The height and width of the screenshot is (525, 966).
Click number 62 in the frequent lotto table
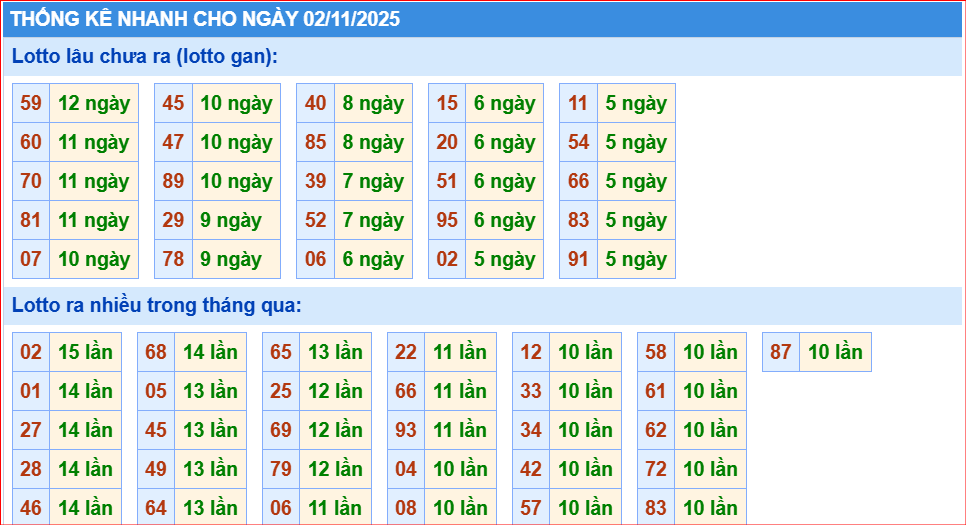656,429
